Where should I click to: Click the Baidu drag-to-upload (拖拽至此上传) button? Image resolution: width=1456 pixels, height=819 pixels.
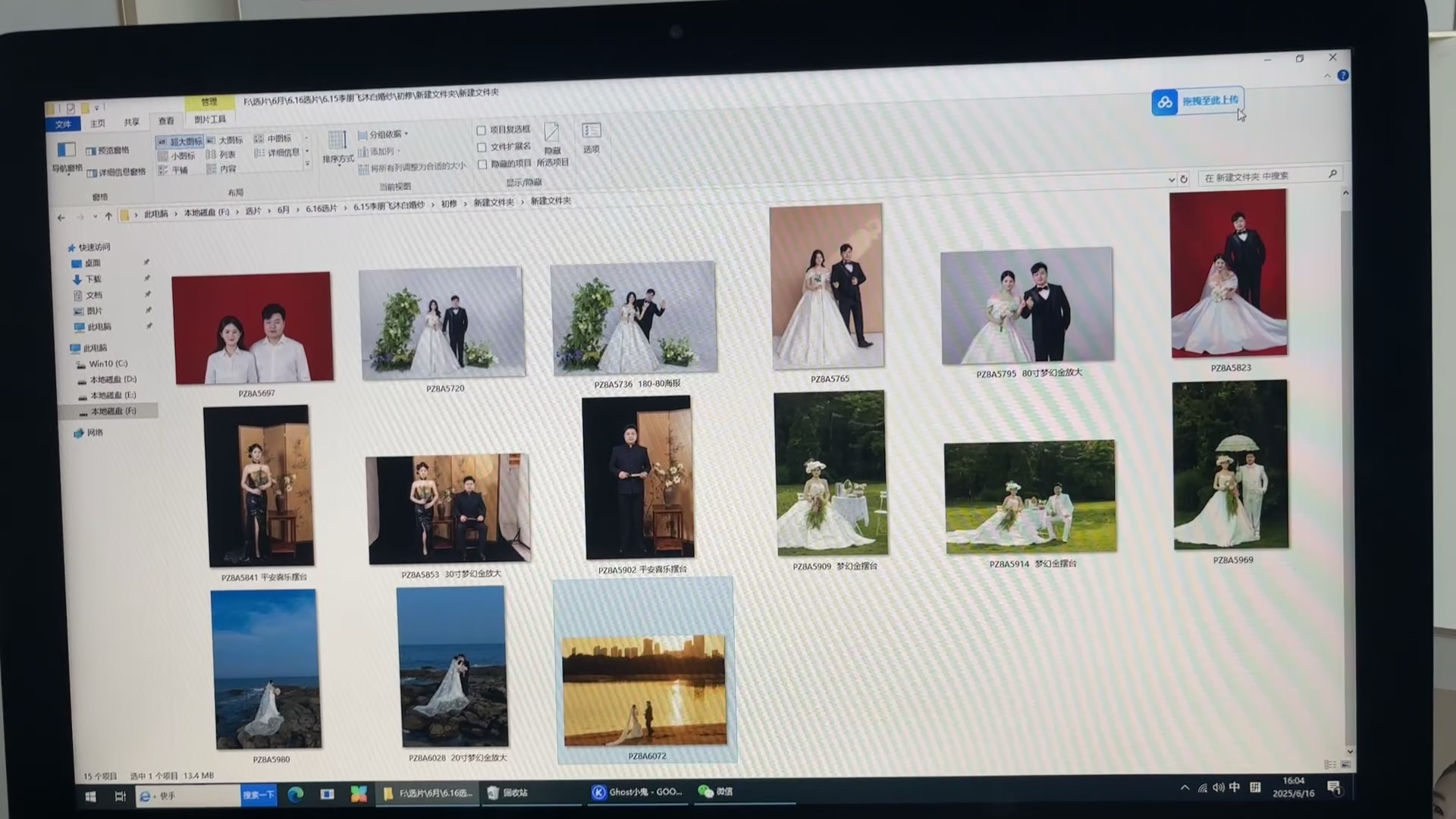(x=1197, y=101)
